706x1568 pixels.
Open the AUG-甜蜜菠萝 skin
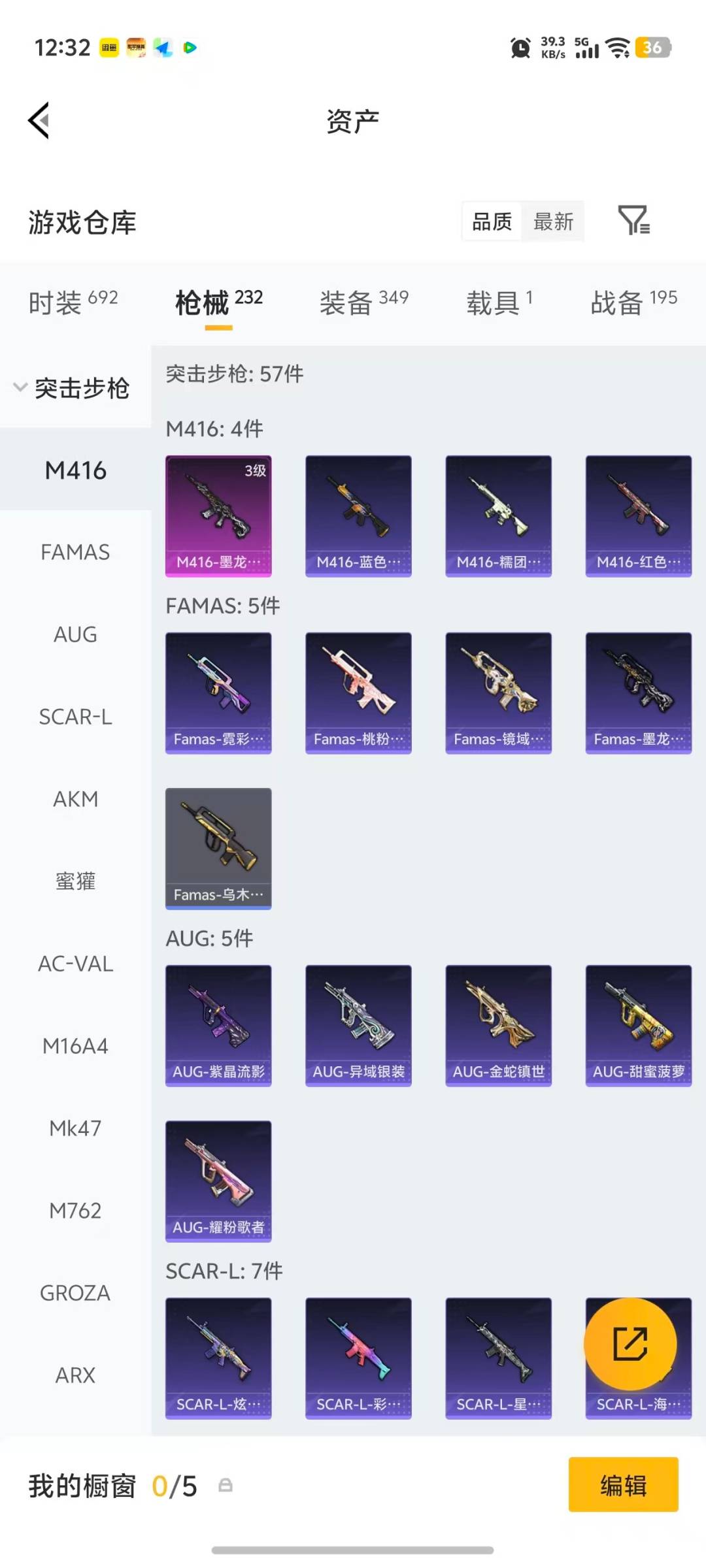pos(638,1026)
